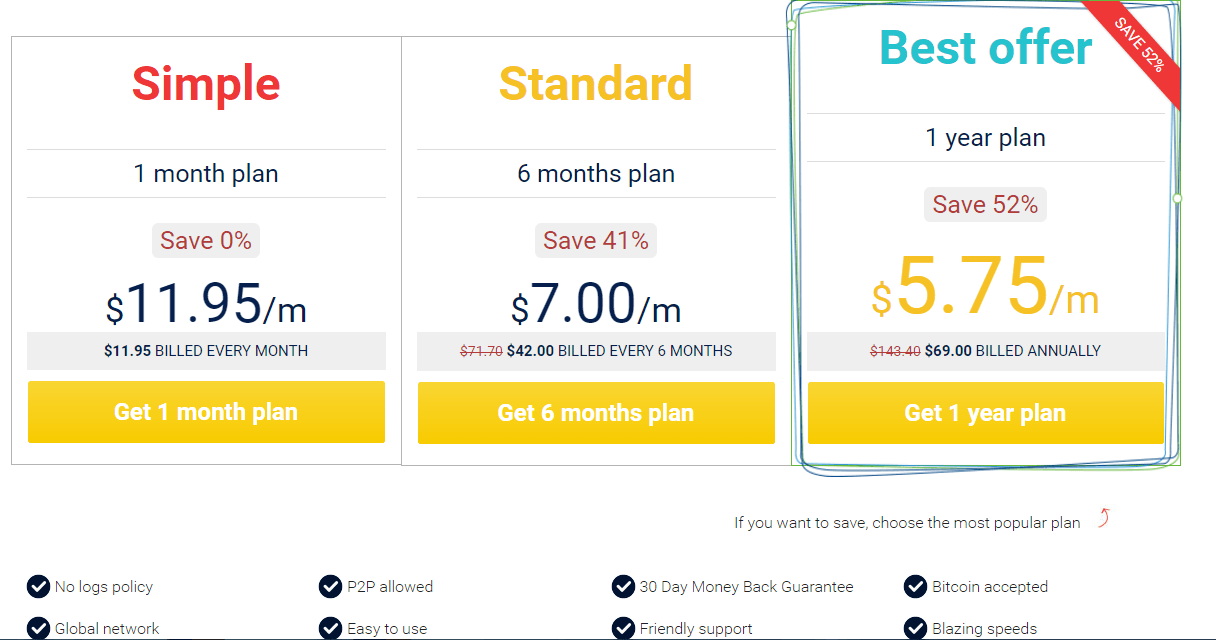
Task: Click the Save 41% badge
Action: [596, 240]
